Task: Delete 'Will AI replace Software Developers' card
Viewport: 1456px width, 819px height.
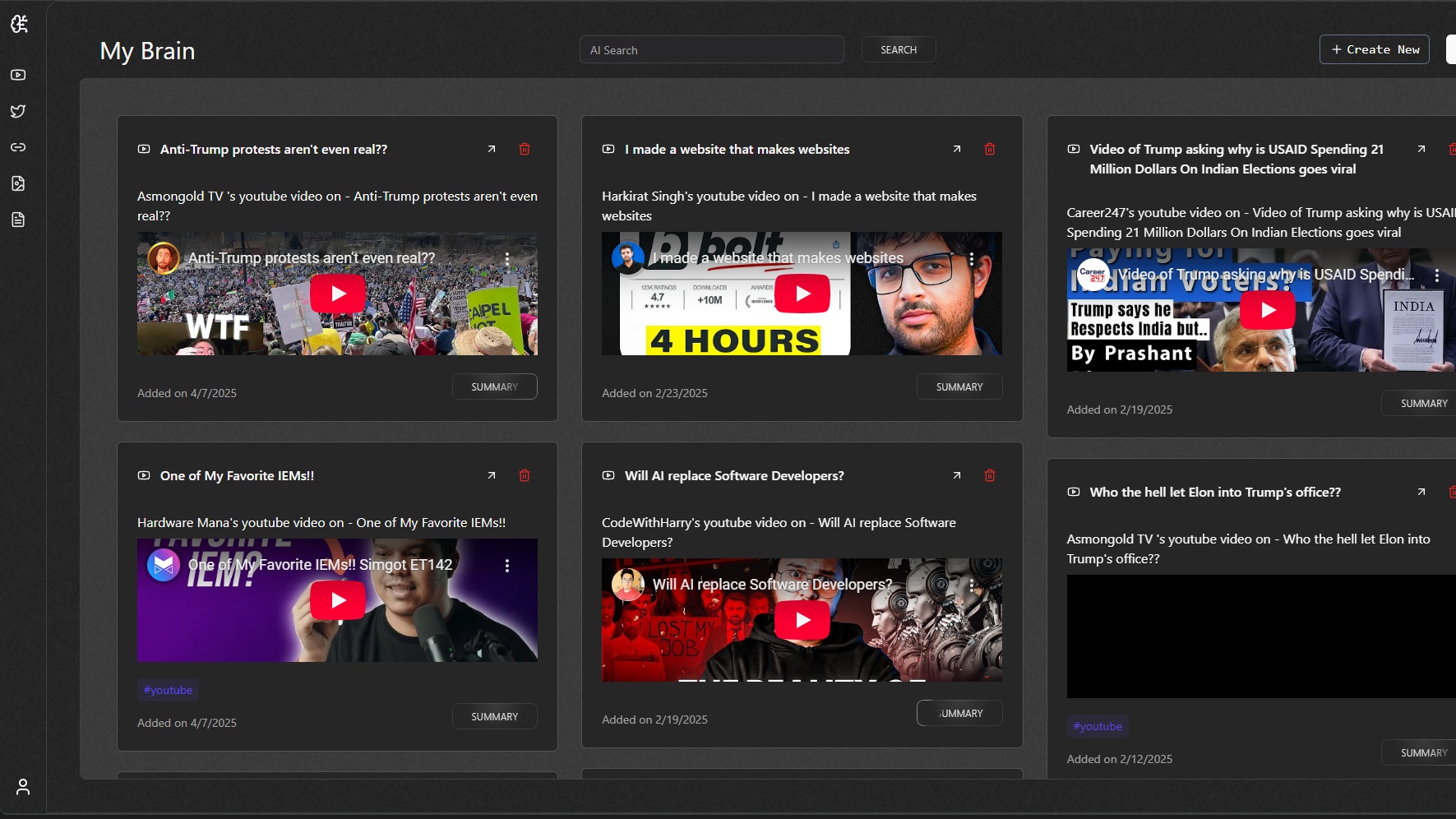Action: tap(990, 475)
